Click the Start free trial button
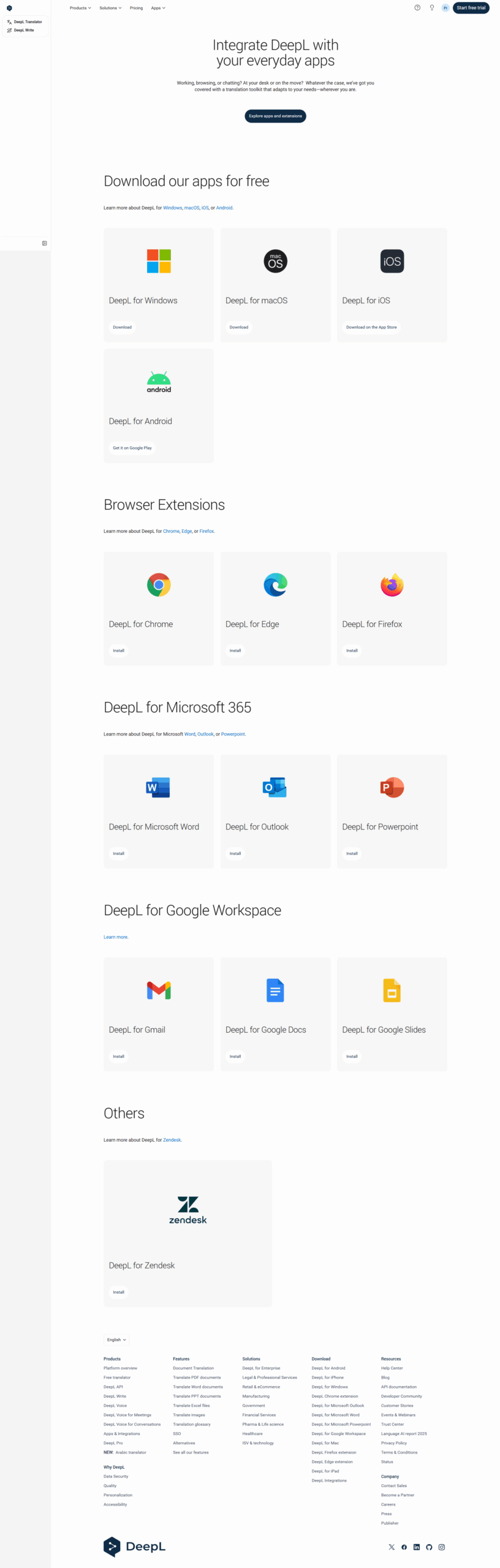Image resolution: width=500 pixels, height=1568 pixels. [471, 8]
